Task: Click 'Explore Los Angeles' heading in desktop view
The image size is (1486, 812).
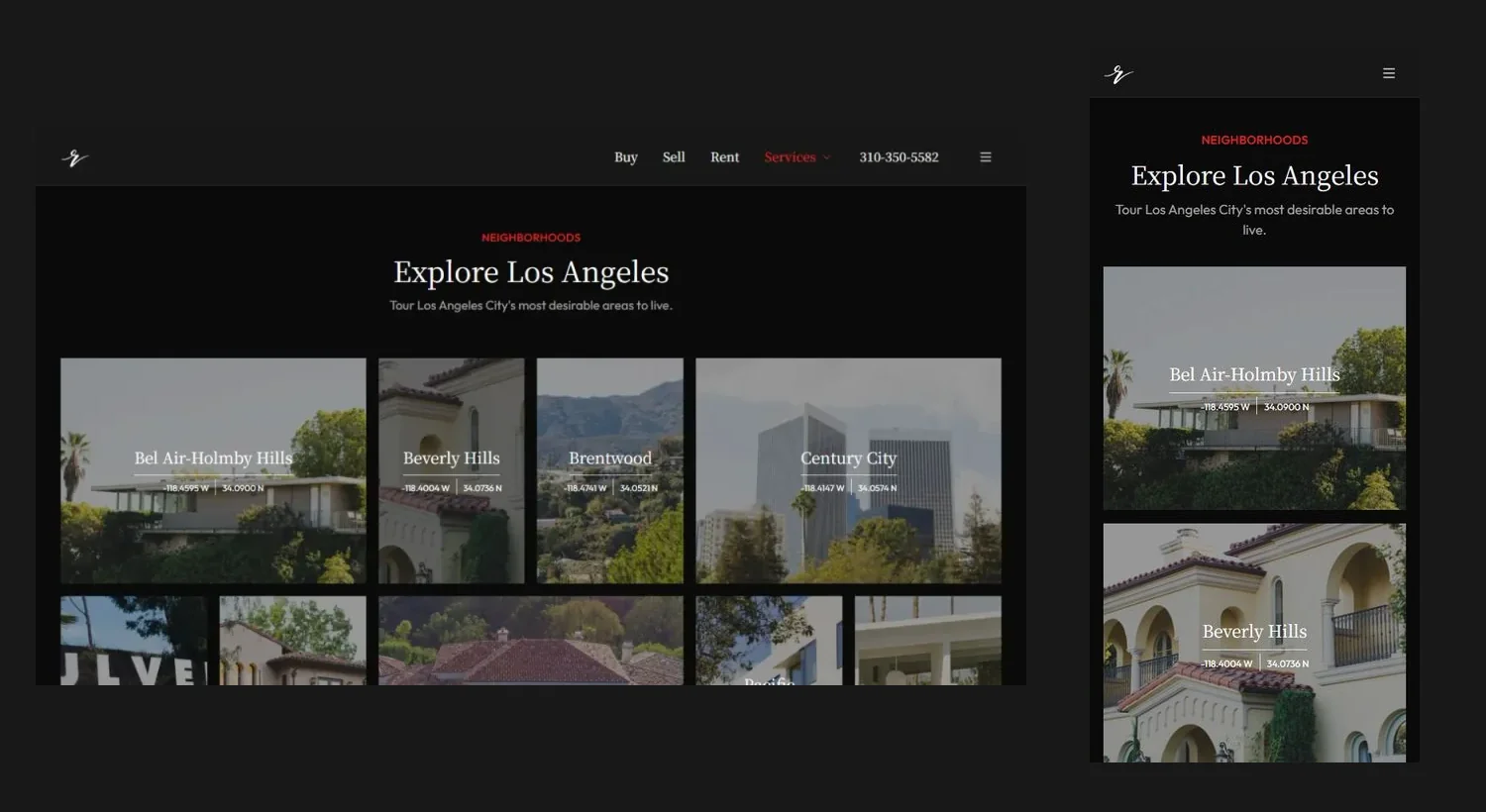Action: coord(531,272)
